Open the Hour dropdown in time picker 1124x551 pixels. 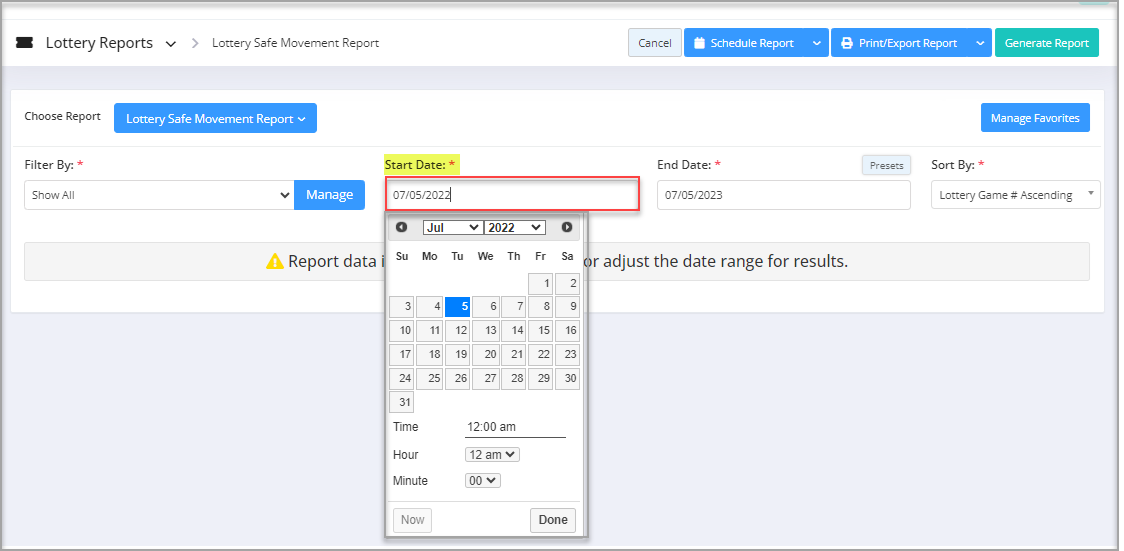coord(492,455)
